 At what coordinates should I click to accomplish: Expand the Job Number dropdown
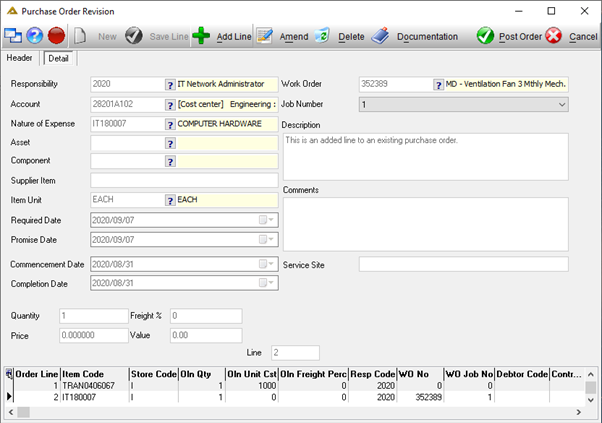562,104
